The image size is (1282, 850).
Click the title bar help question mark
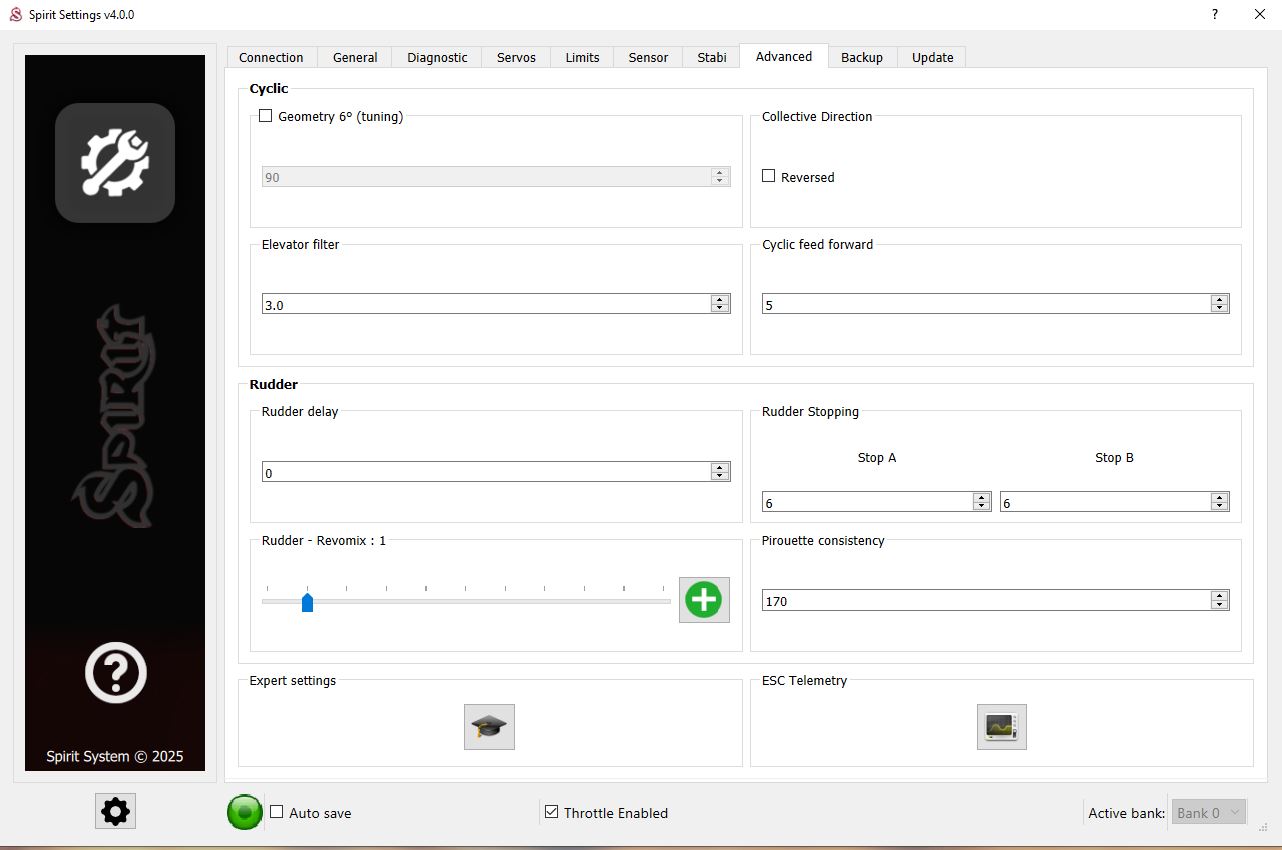(x=1215, y=14)
